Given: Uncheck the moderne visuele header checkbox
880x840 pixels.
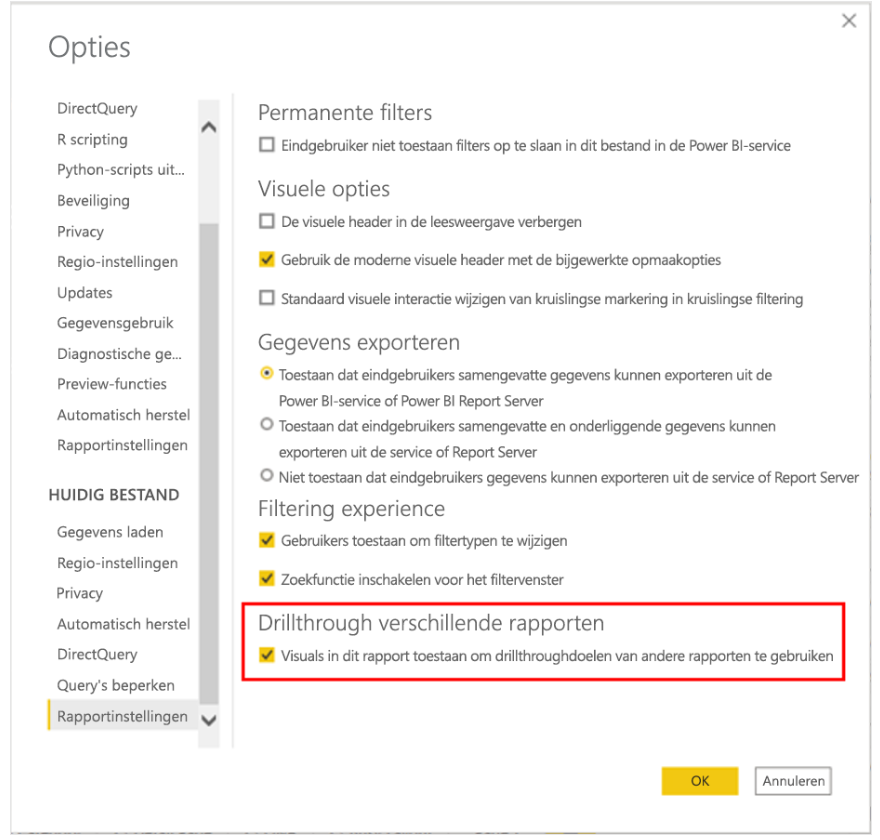Looking at the screenshot, I should tap(267, 259).
